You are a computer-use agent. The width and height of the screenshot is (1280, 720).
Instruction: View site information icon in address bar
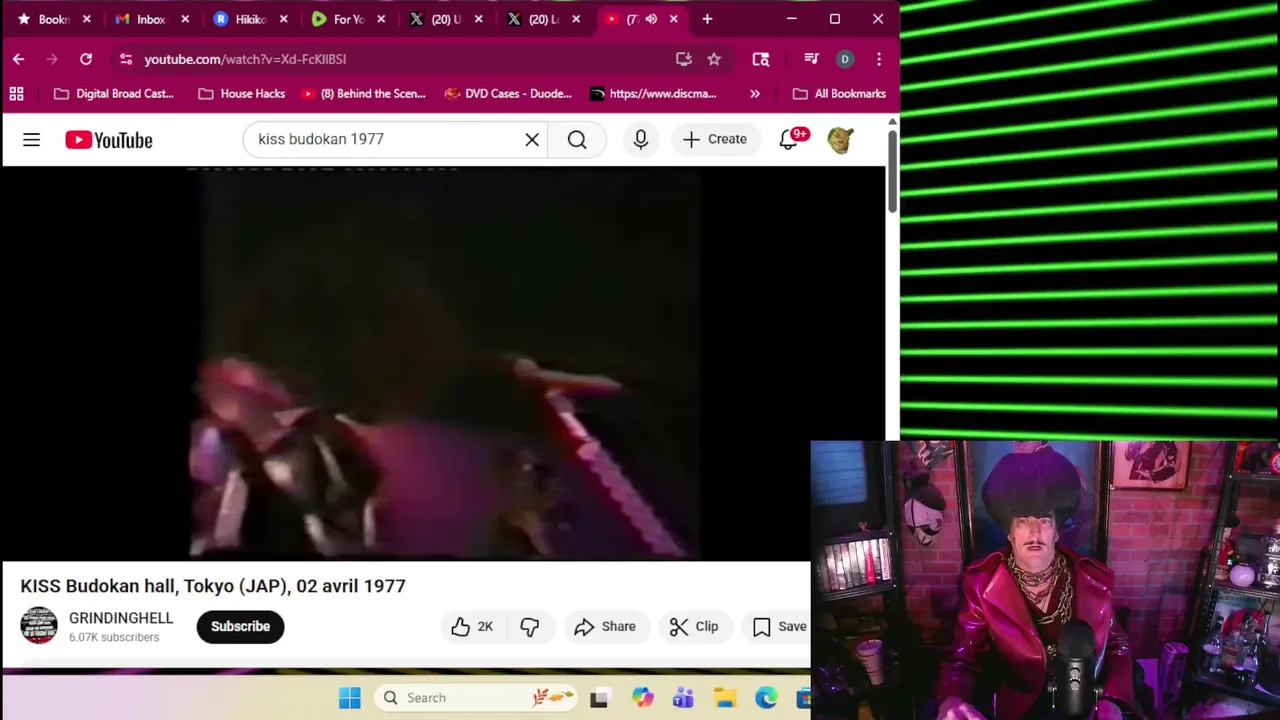point(125,59)
